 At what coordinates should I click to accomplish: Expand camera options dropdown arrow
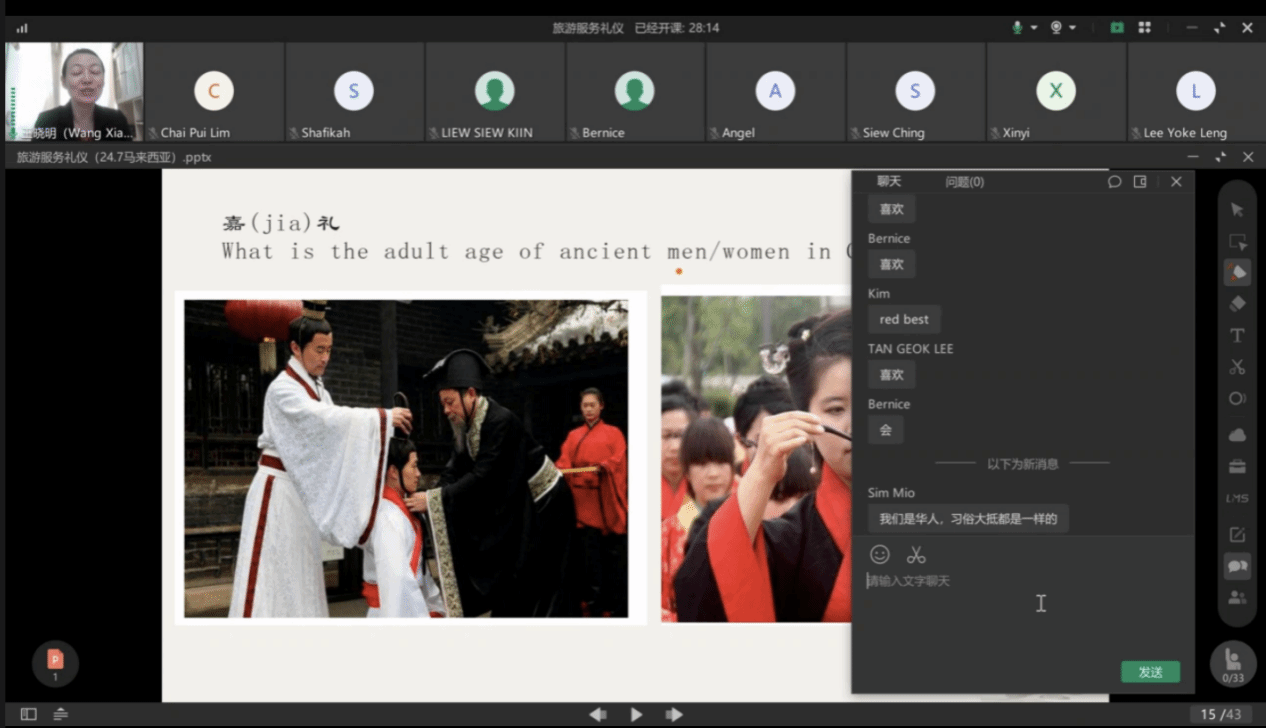(x=1073, y=28)
